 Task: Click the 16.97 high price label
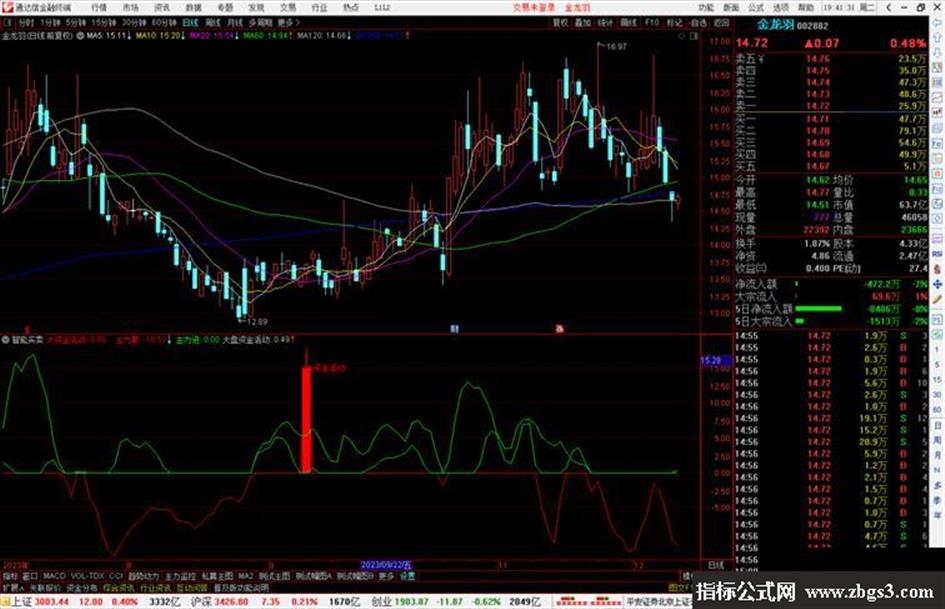pyautogui.click(x=617, y=46)
